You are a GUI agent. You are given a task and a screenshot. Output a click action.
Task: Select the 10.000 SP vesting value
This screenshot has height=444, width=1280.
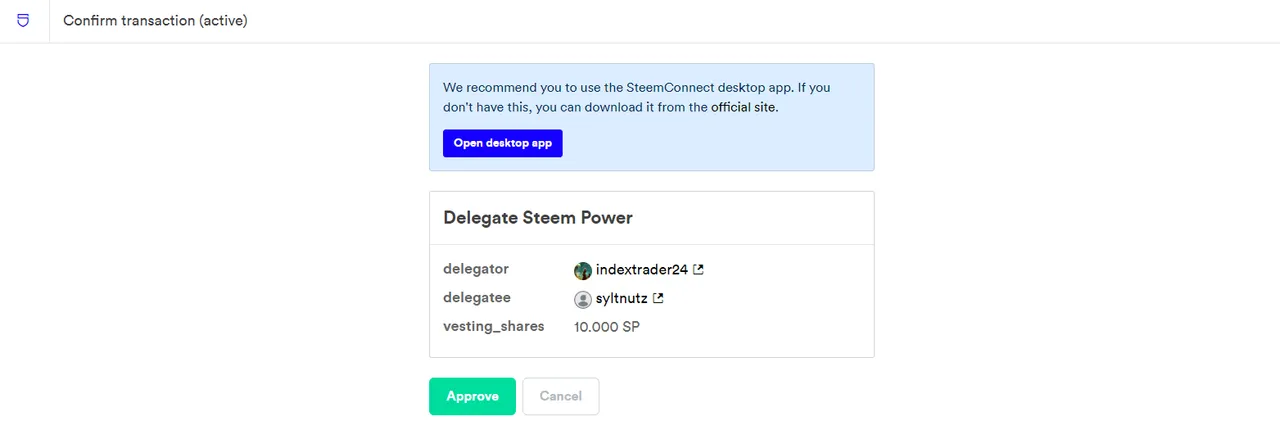(607, 327)
